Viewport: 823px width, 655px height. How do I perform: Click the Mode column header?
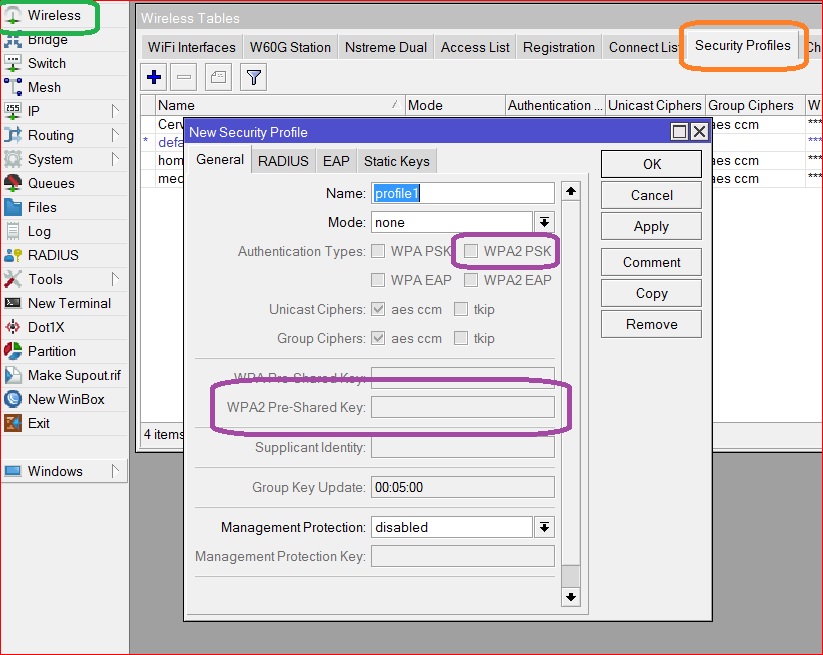[x=456, y=105]
